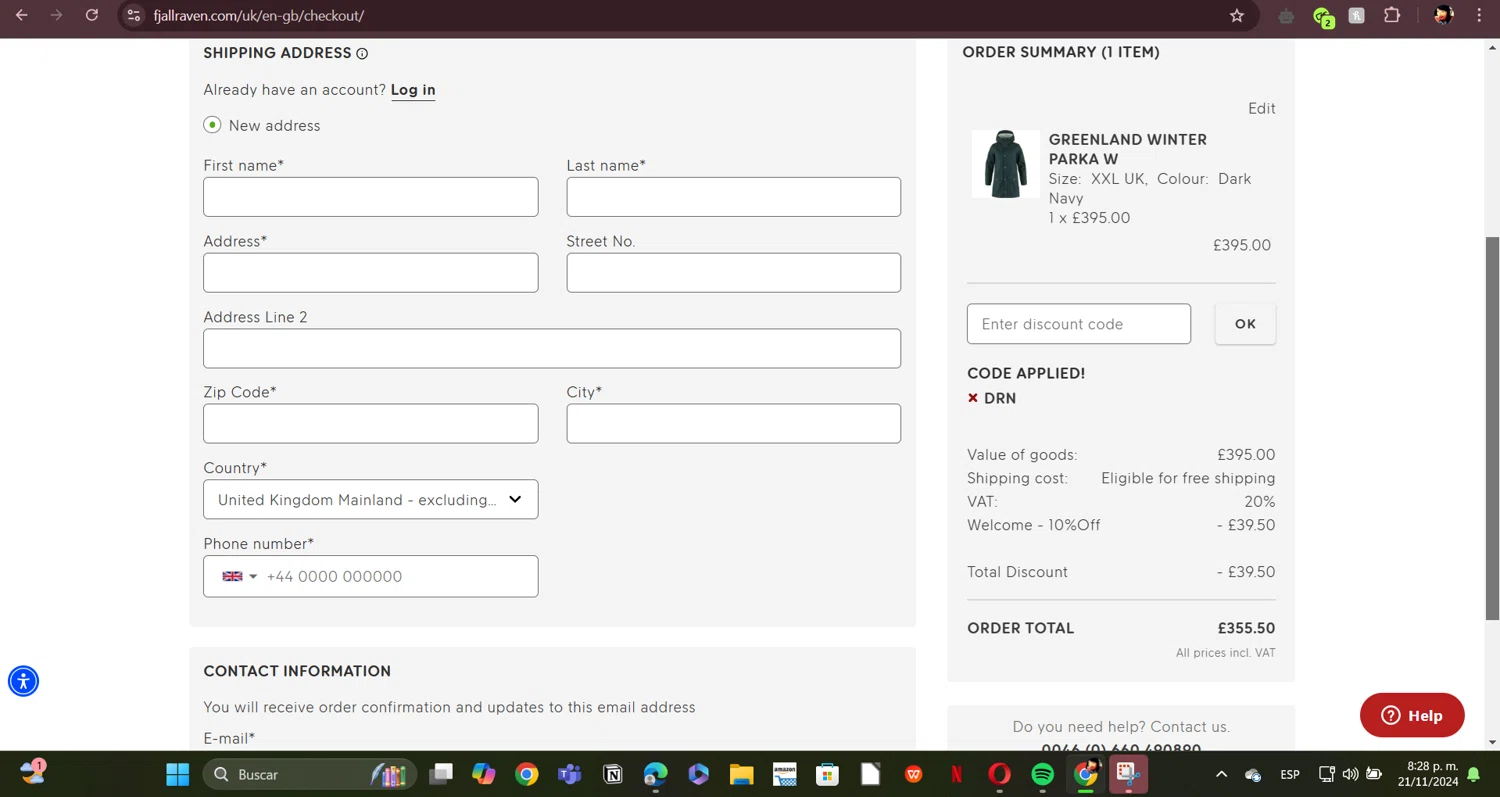The width and height of the screenshot is (1500, 797).
Task: Switch the ESP keyboard language indicator
Action: pos(1290,774)
